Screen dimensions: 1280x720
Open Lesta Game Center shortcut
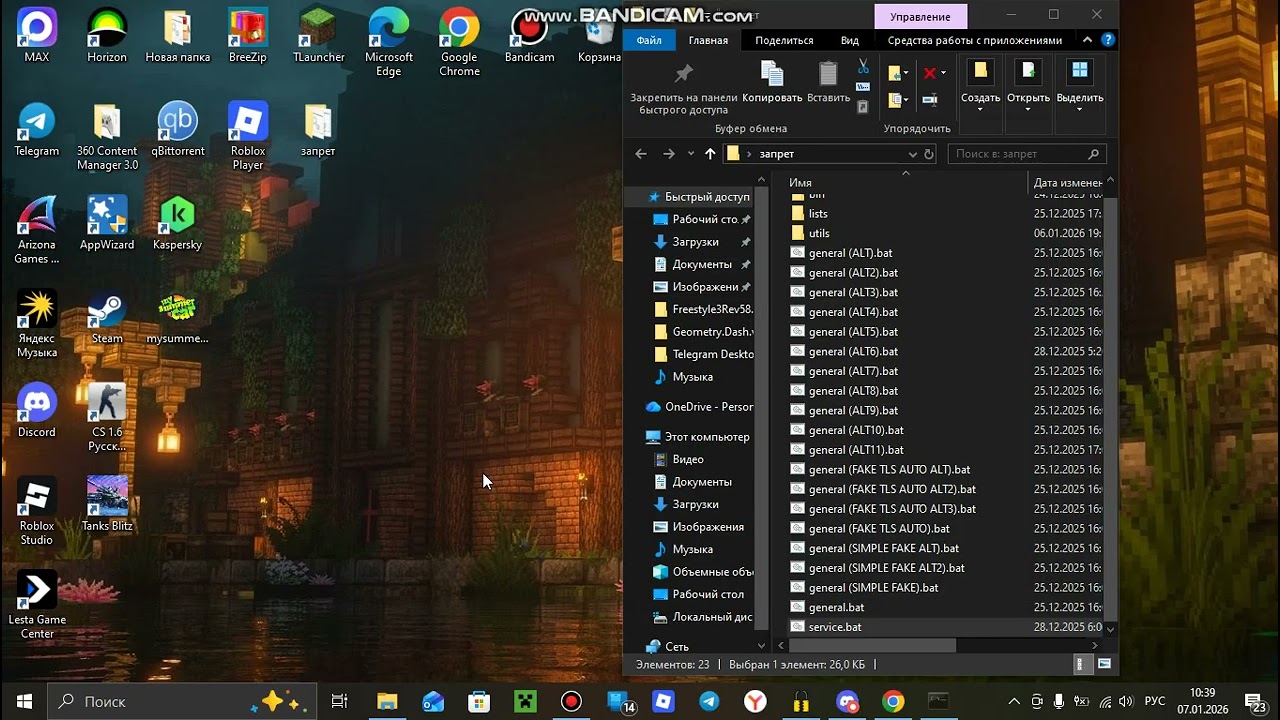[37, 605]
